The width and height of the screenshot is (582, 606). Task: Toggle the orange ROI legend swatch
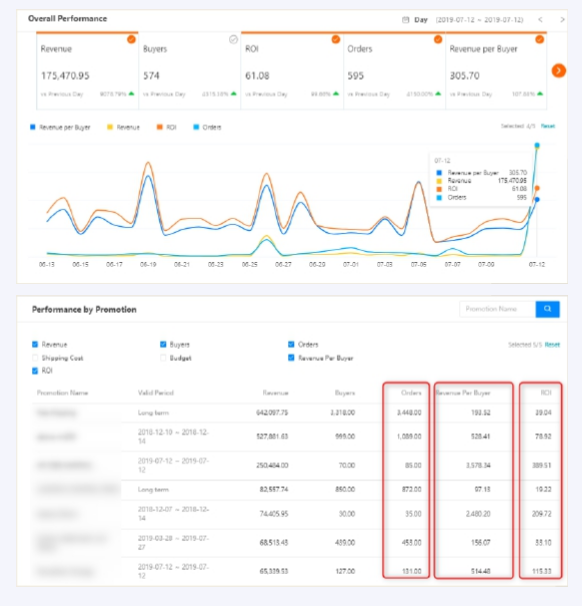[x=159, y=127]
